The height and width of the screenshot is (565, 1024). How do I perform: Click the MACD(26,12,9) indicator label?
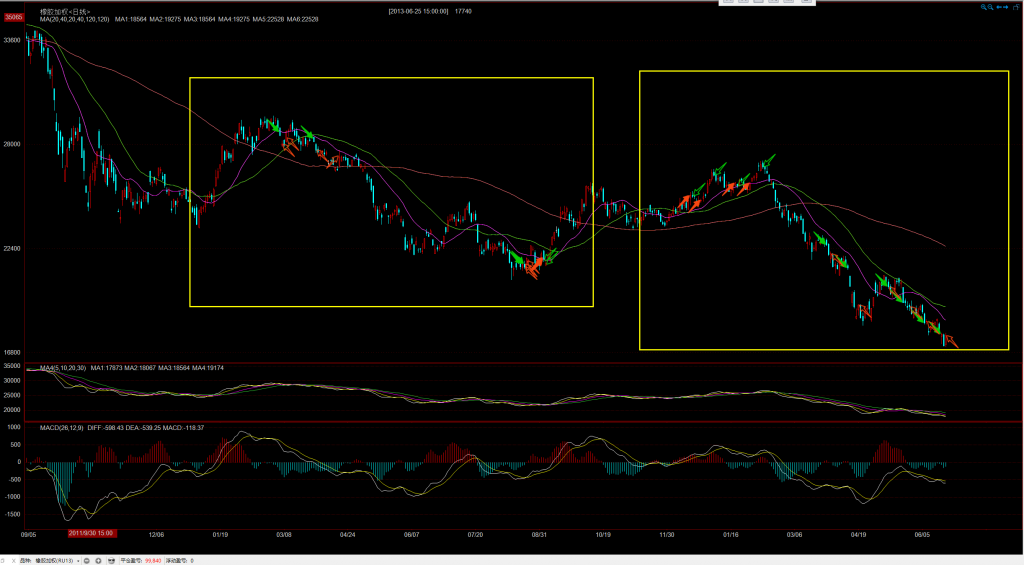[x=62, y=427]
